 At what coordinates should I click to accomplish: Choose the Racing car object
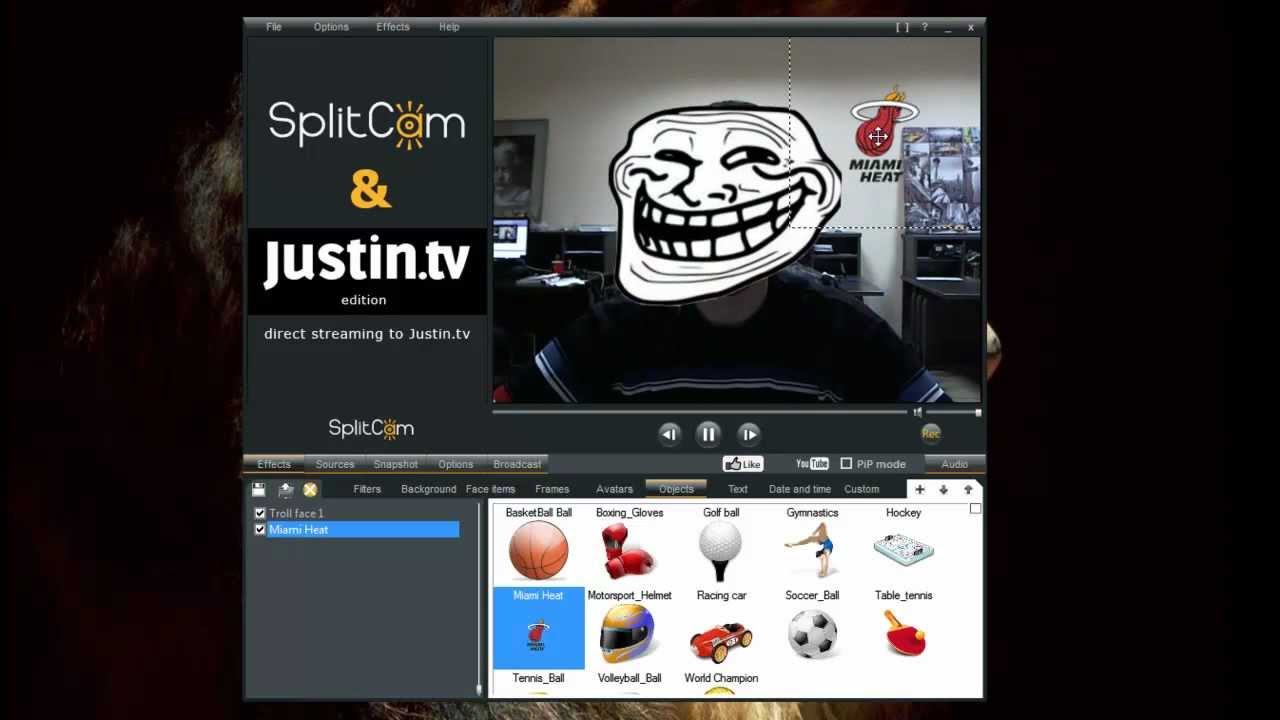[x=721, y=627]
